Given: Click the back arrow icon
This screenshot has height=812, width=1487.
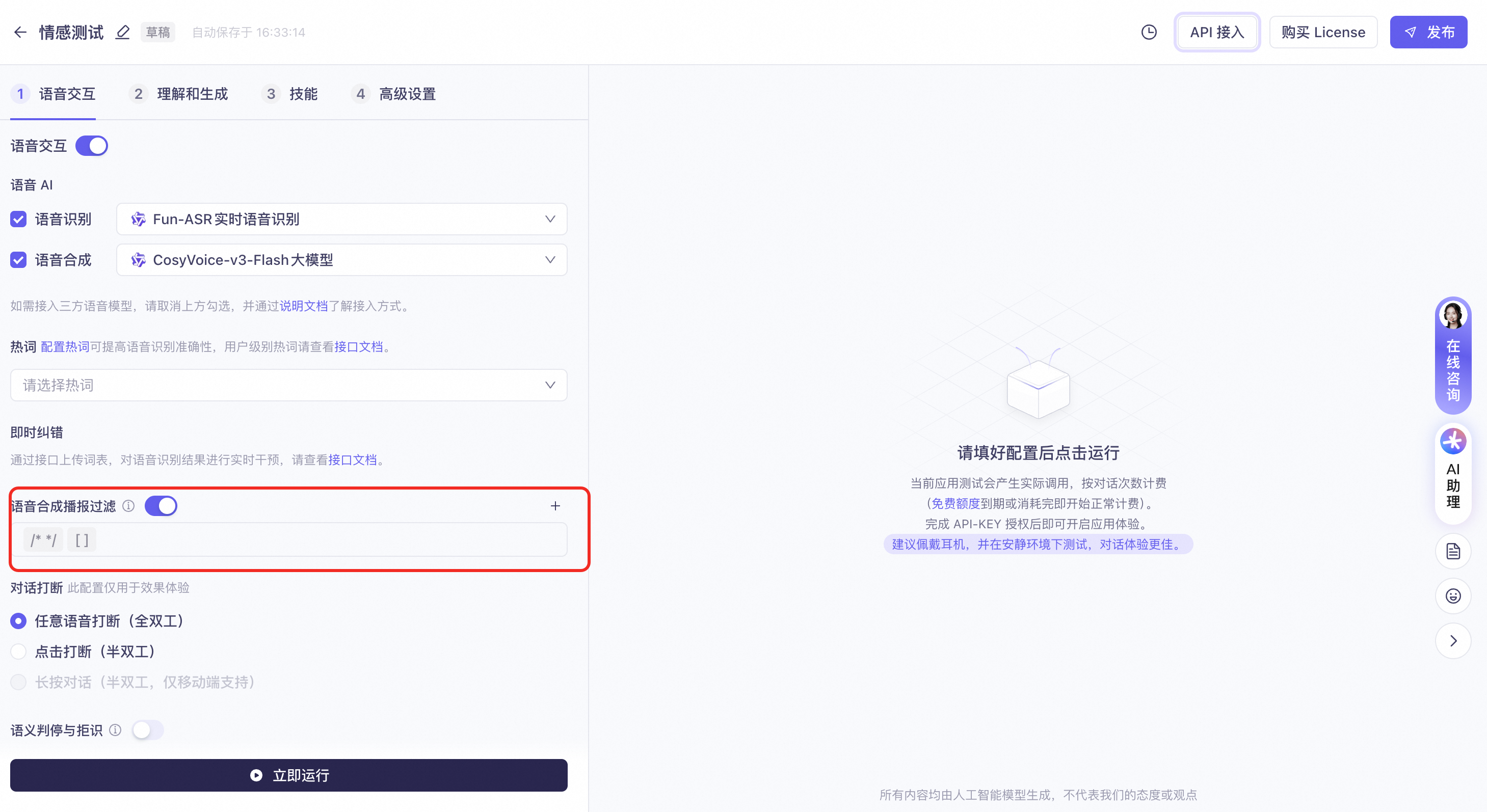Looking at the screenshot, I should (x=20, y=32).
